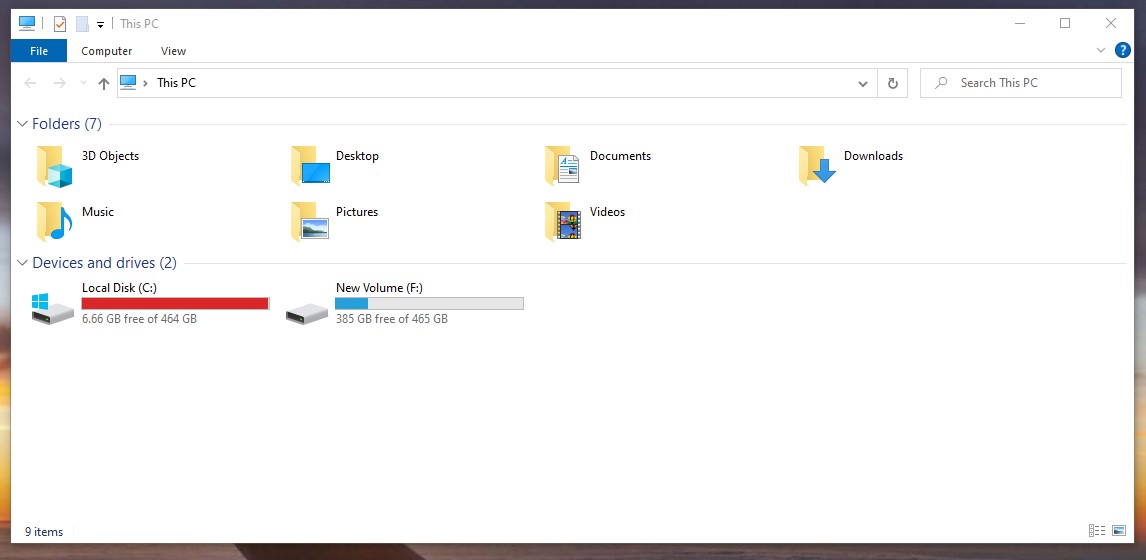Expand the address bar history dropdown
1146x560 pixels.
coord(863,83)
